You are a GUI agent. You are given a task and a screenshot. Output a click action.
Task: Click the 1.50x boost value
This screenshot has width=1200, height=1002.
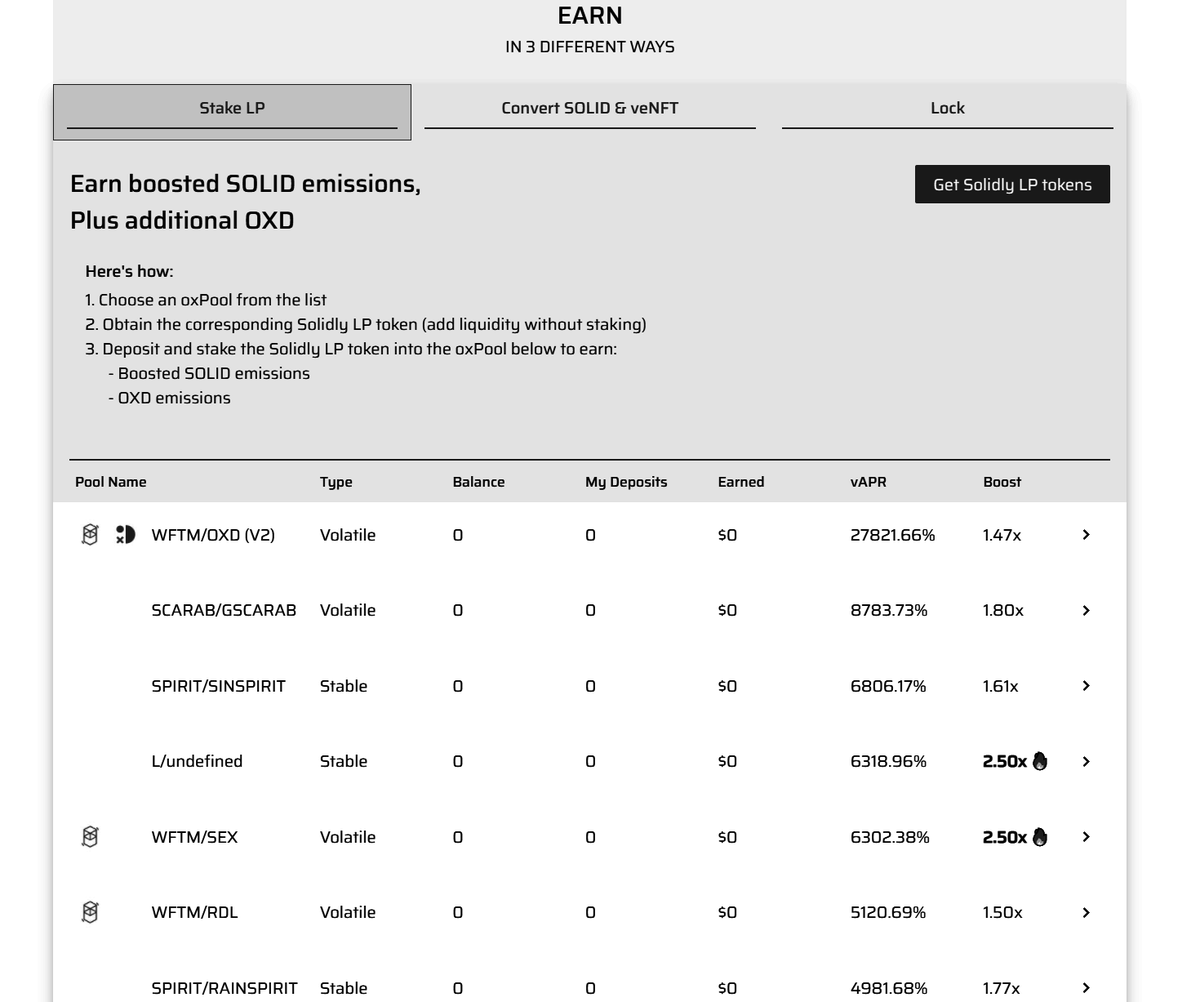click(x=1003, y=912)
